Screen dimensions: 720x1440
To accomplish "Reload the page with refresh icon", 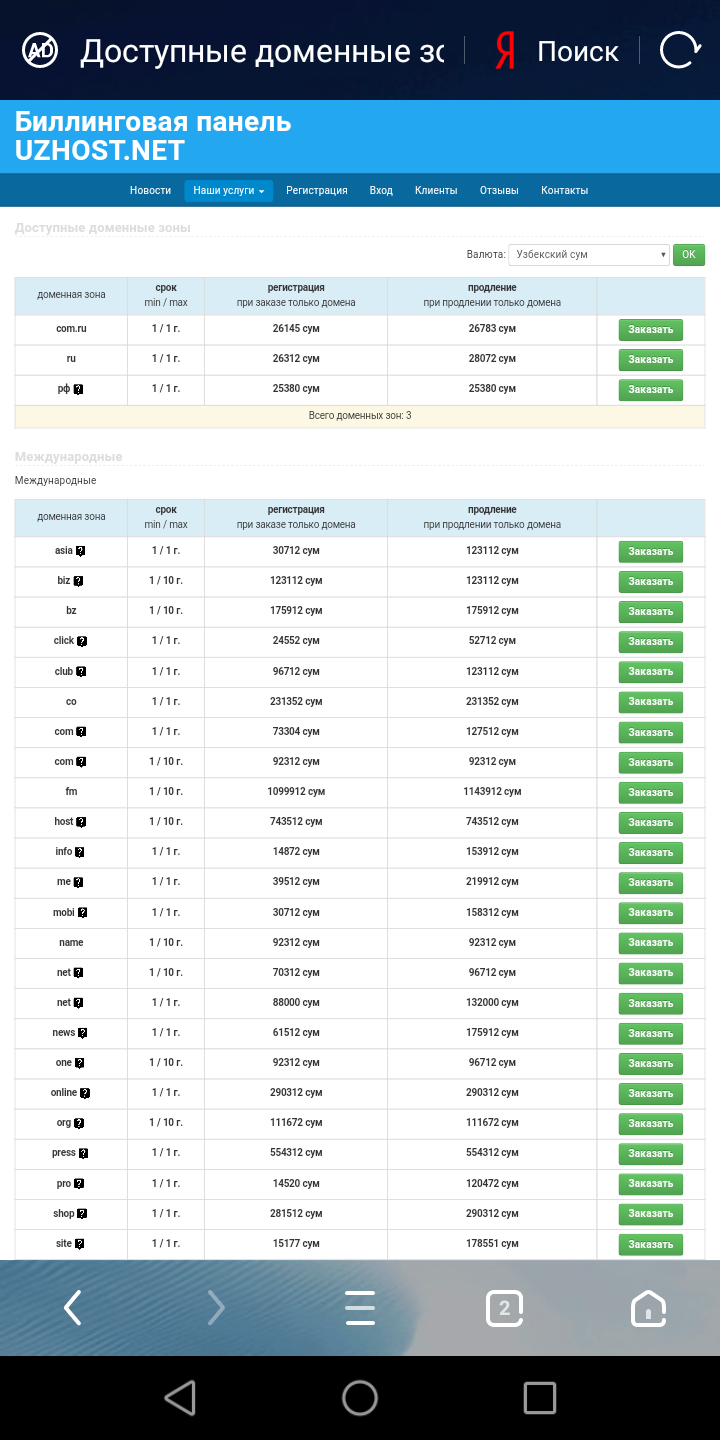I will (680, 50).
